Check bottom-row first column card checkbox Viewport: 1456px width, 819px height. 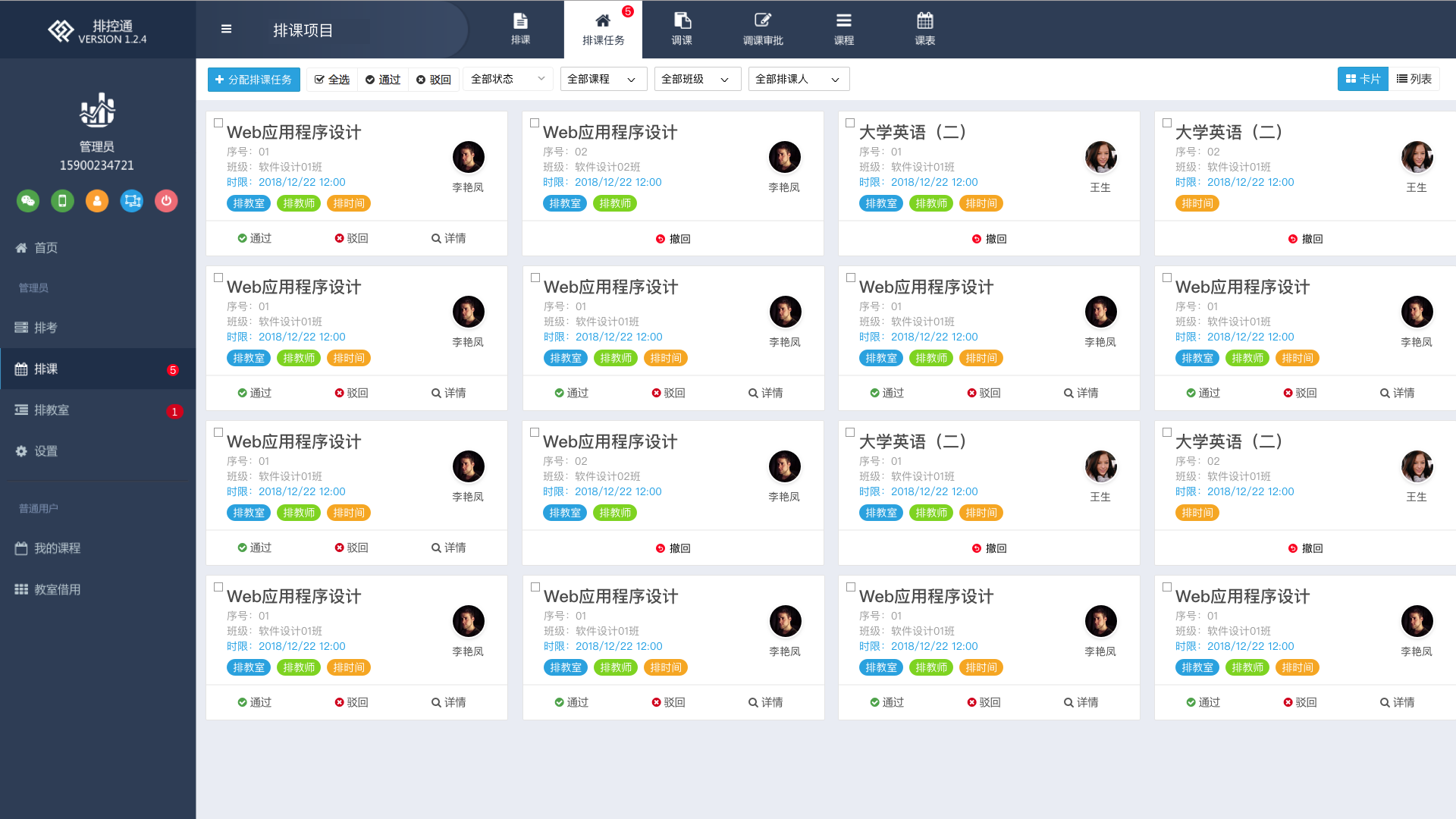click(218, 587)
